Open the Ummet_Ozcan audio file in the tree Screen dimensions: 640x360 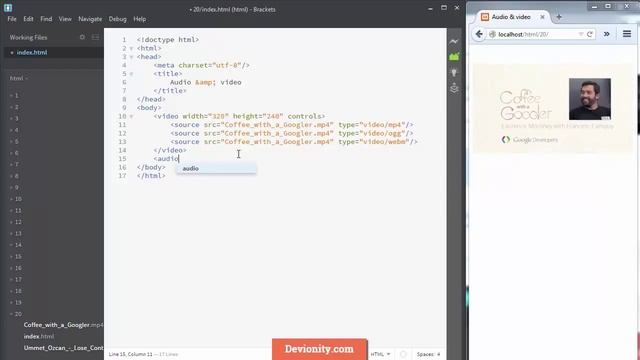(63, 348)
